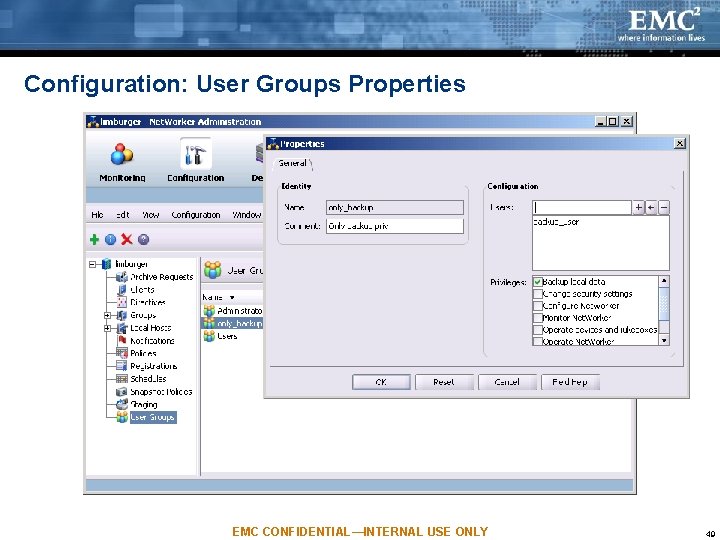Click the Name column sort arrow
Image resolution: width=720 pixels, height=540 pixels.
click(232, 298)
